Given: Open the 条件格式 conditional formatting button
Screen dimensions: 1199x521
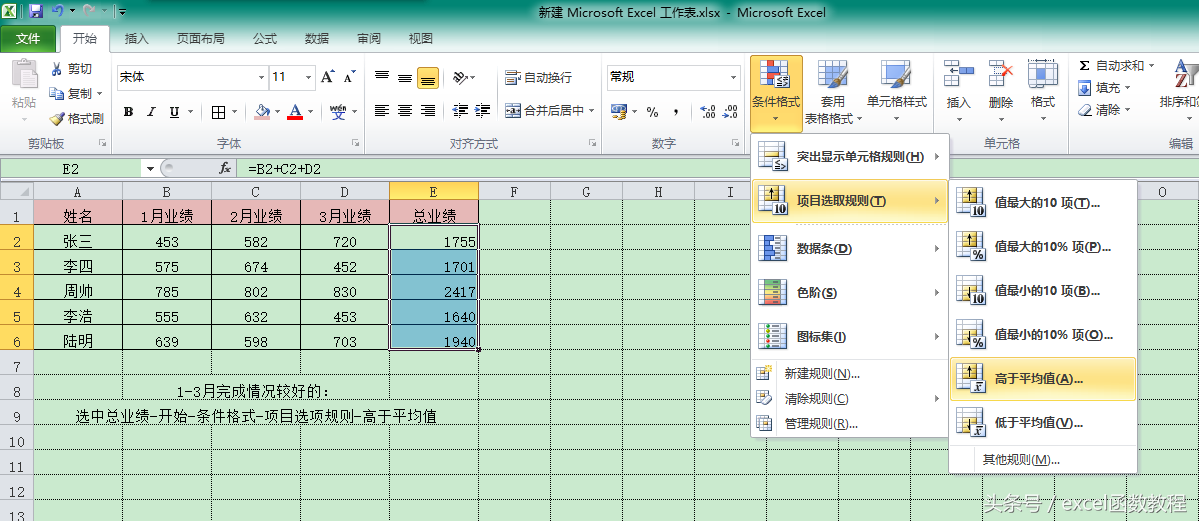Looking at the screenshot, I should pyautogui.click(x=776, y=92).
